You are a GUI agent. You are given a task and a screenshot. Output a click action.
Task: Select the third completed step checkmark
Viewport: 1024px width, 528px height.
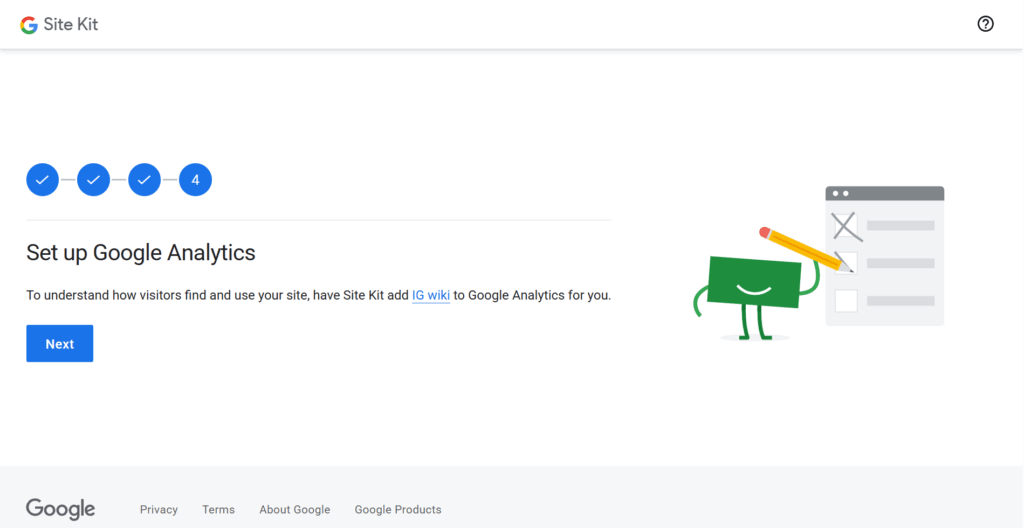[144, 180]
